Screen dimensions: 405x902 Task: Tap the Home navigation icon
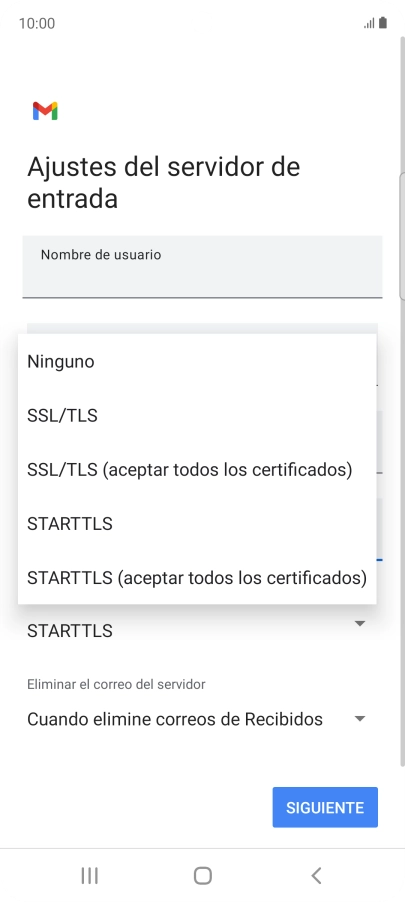point(202,876)
